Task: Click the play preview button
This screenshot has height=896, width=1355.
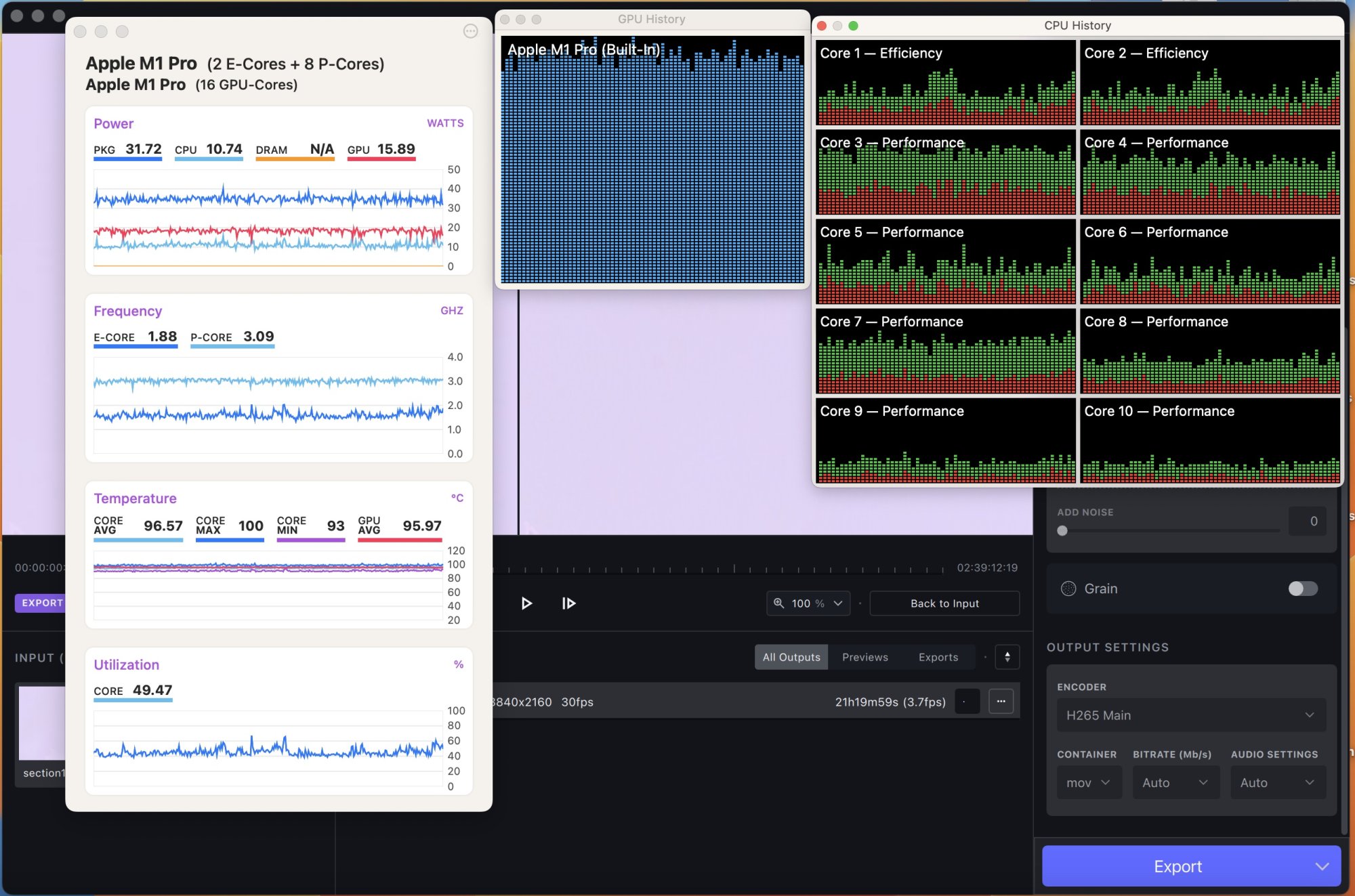Action: (526, 603)
